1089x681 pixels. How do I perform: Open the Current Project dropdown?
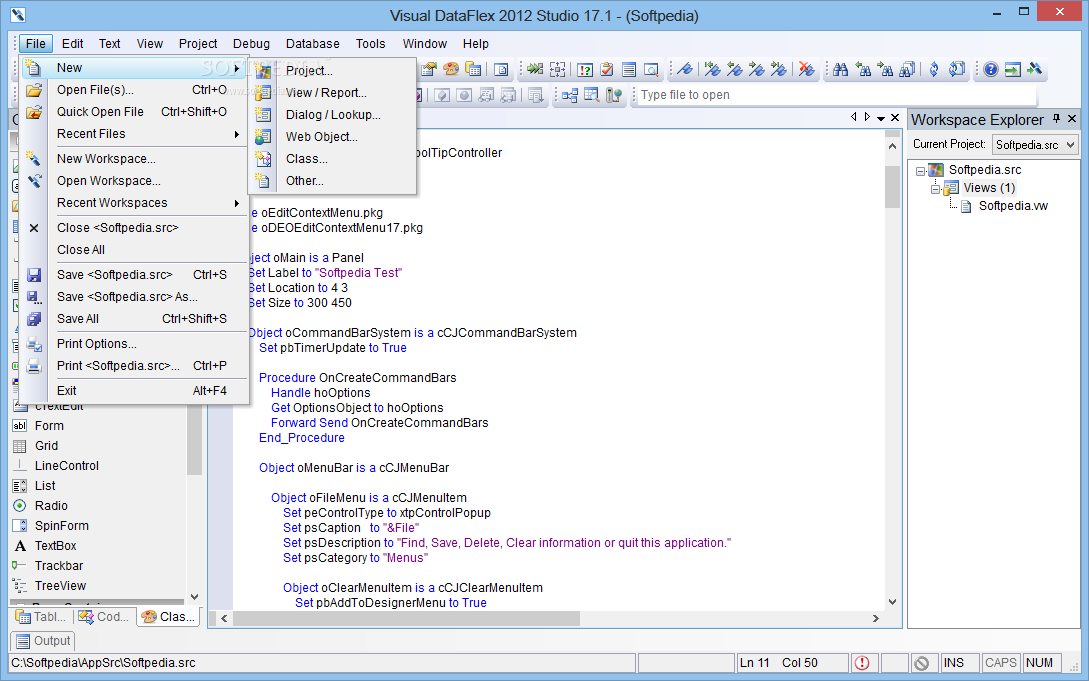[x=1070, y=144]
